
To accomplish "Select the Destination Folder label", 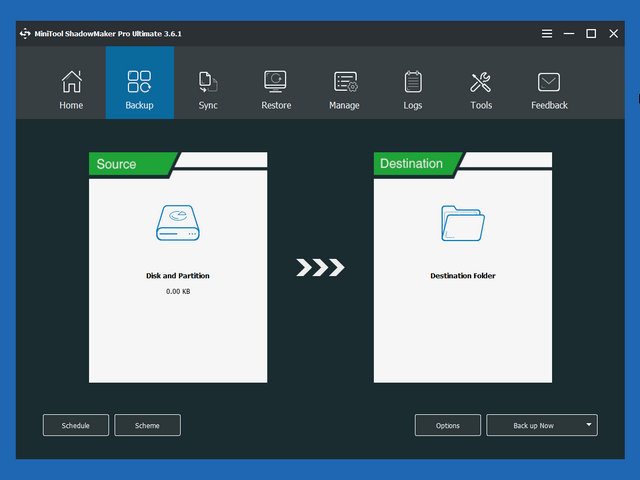I will pyautogui.click(x=462, y=275).
